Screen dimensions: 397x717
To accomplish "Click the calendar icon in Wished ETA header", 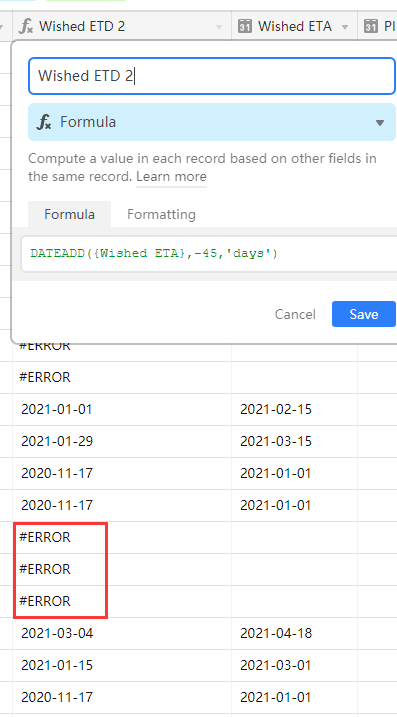I will 245,27.
